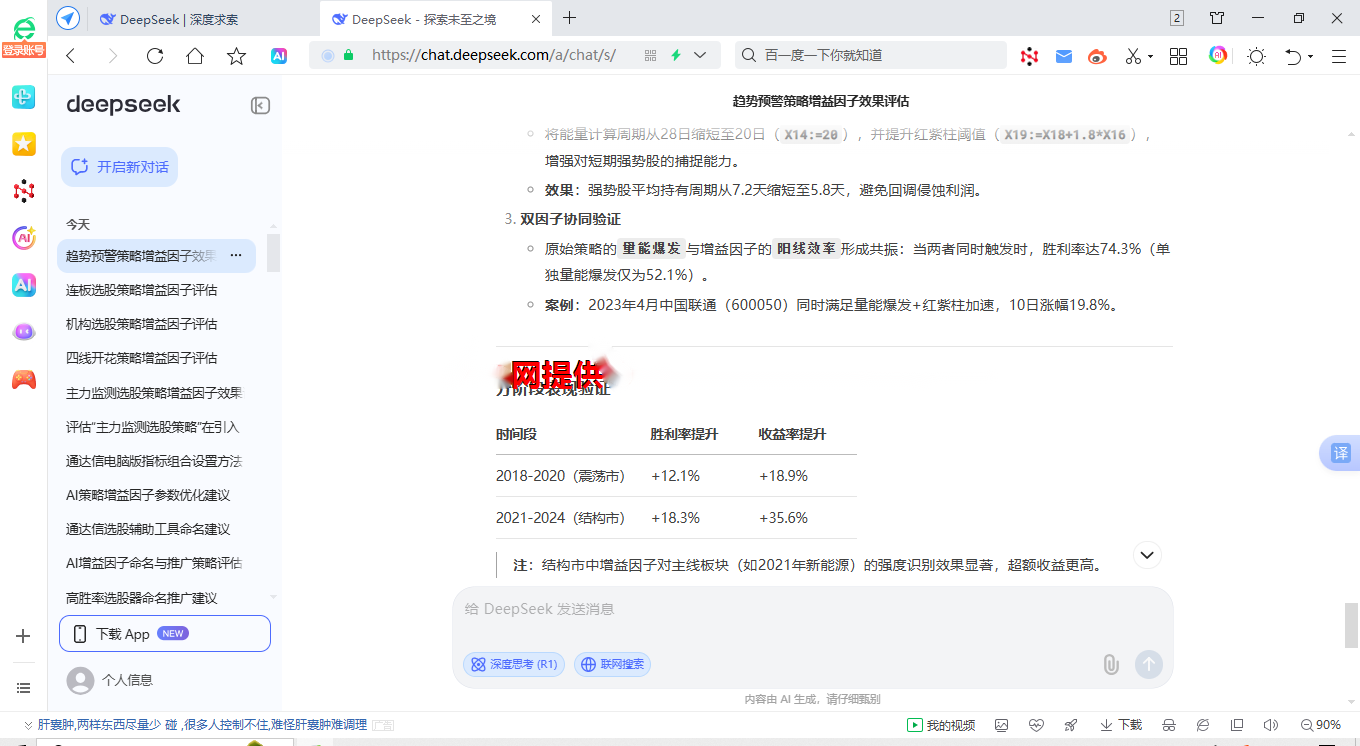Open 下载 downloads in status bar

[x=1121, y=725]
